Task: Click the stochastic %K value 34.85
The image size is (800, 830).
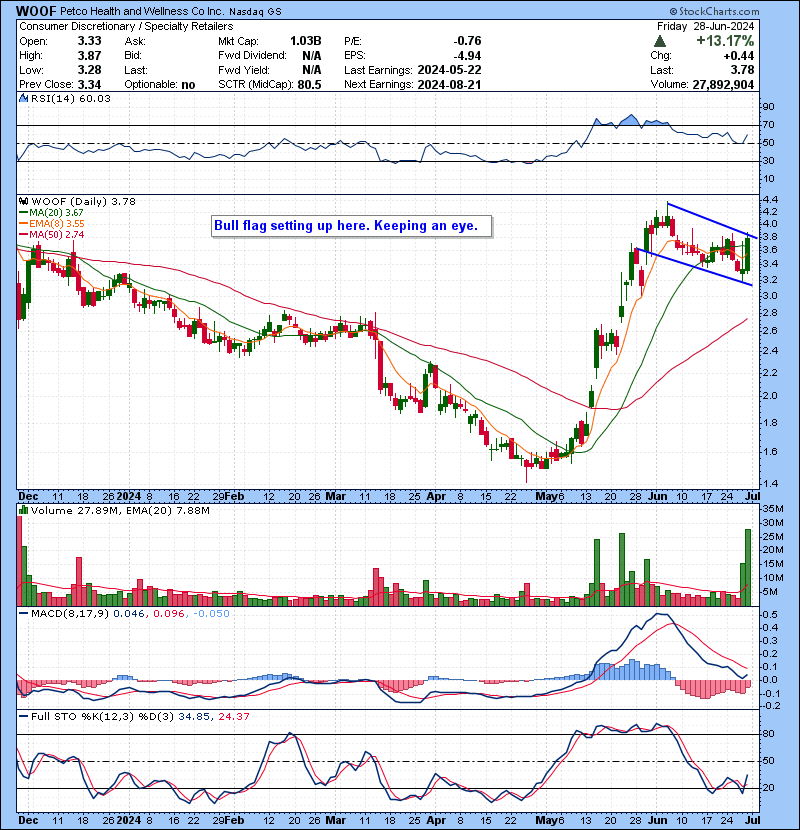Action: coord(194,716)
